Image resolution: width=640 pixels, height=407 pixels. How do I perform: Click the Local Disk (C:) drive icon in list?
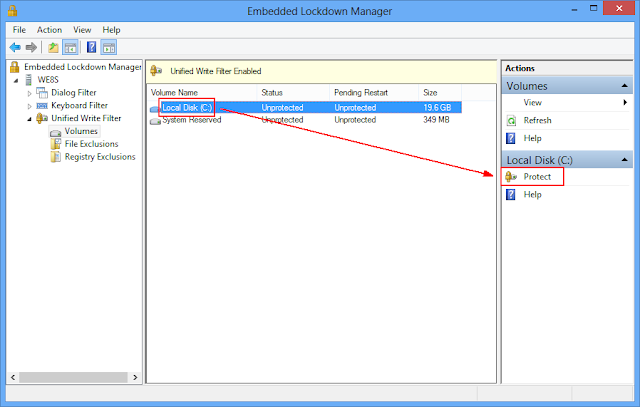155,109
